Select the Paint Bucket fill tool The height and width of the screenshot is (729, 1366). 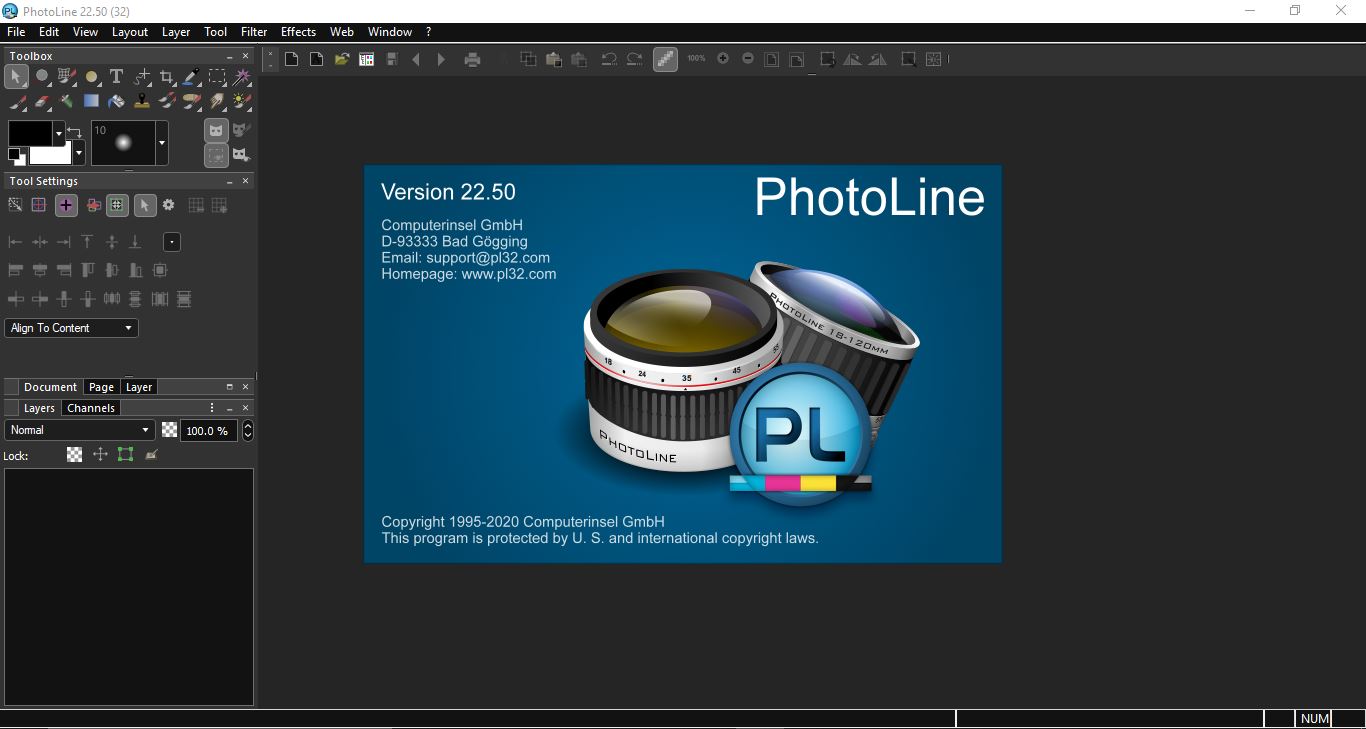pyautogui.click(x=116, y=101)
